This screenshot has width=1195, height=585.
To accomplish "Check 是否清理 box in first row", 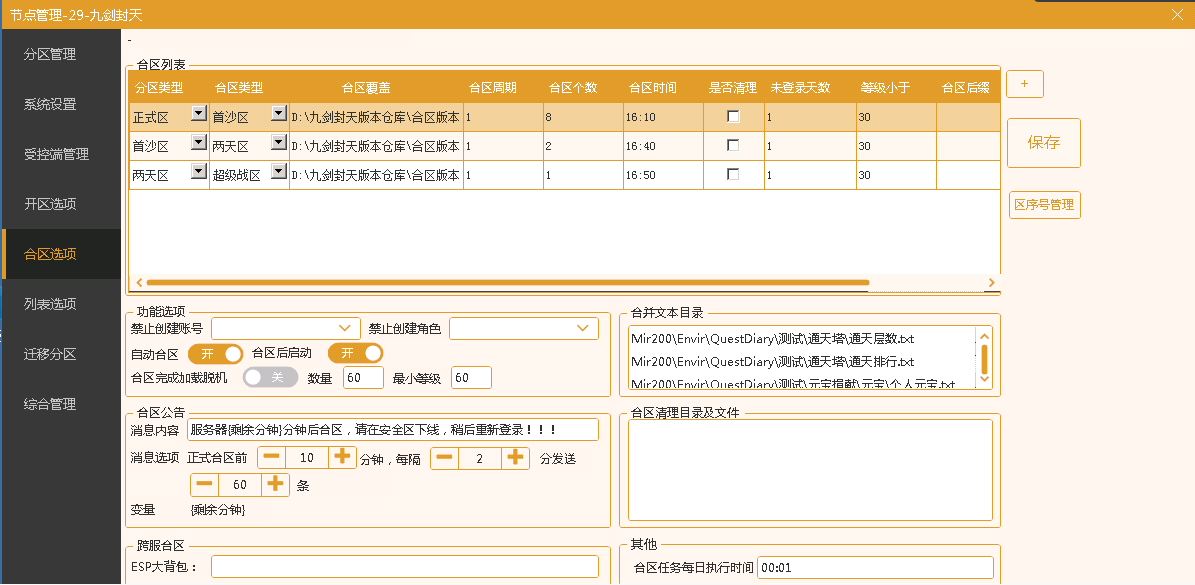I will [x=733, y=117].
